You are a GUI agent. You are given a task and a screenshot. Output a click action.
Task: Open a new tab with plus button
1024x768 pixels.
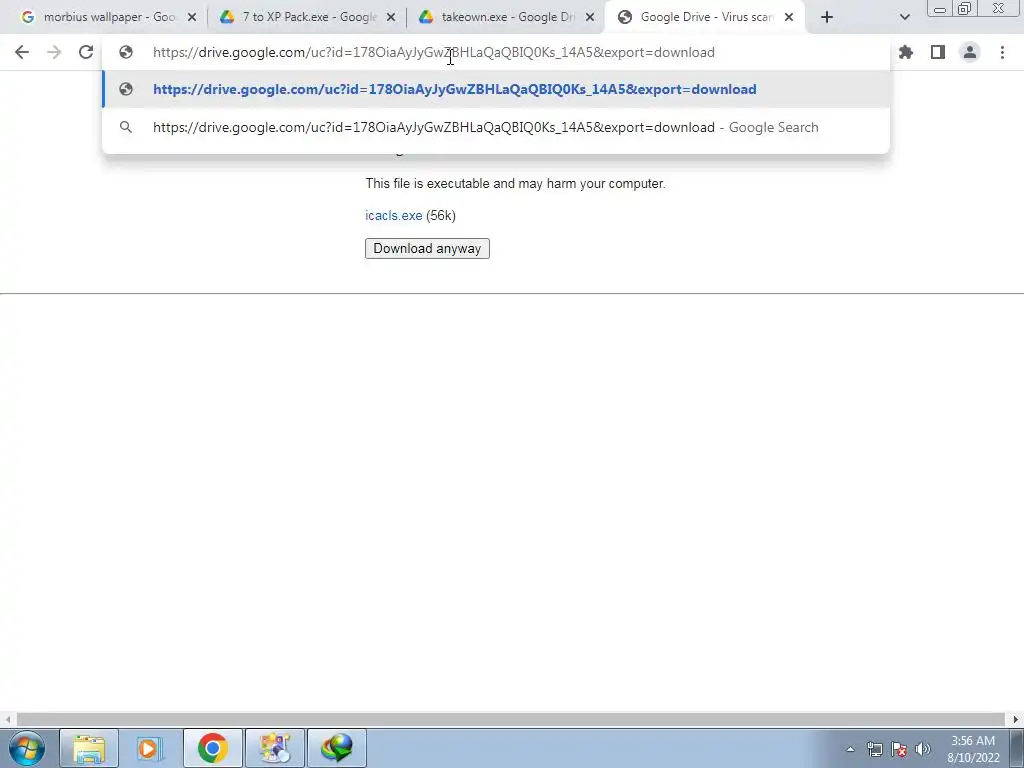[827, 18]
